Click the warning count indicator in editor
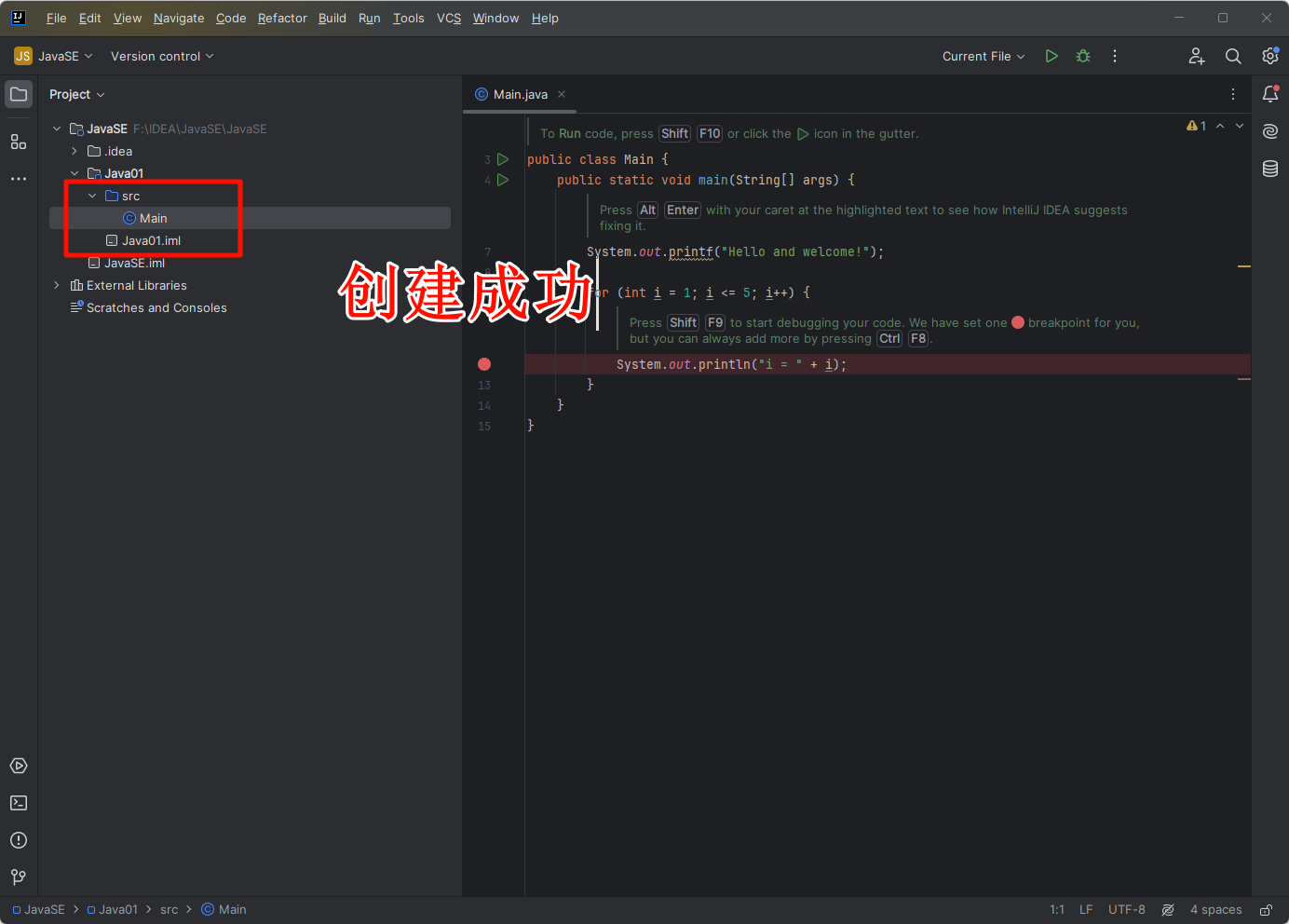The height and width of the screenshot is (924, 1289). [x=1197, y=126]
